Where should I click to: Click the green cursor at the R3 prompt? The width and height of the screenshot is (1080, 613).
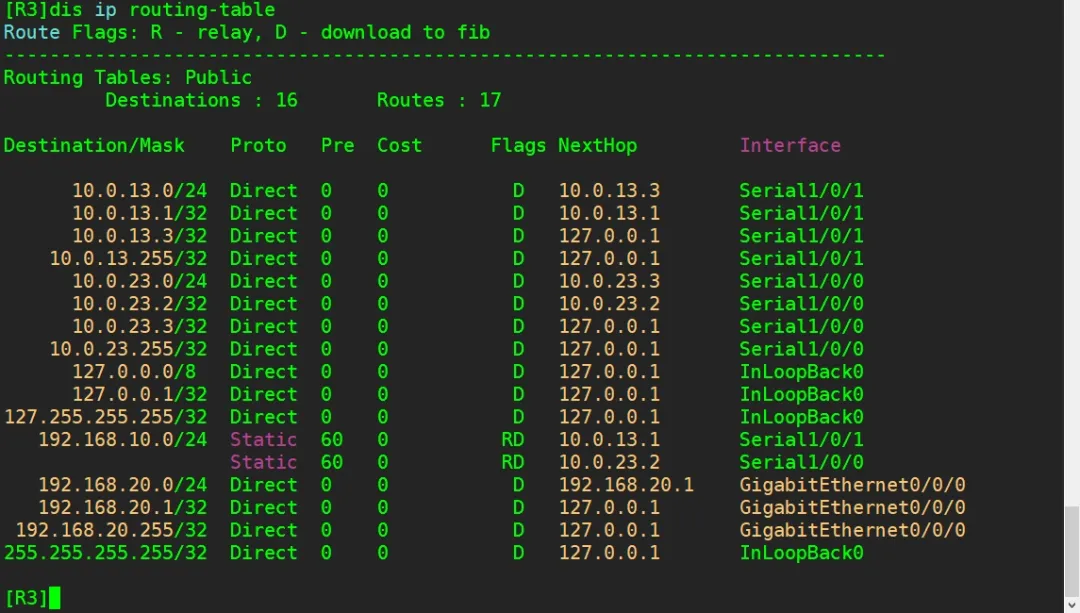tap(55, 598)
